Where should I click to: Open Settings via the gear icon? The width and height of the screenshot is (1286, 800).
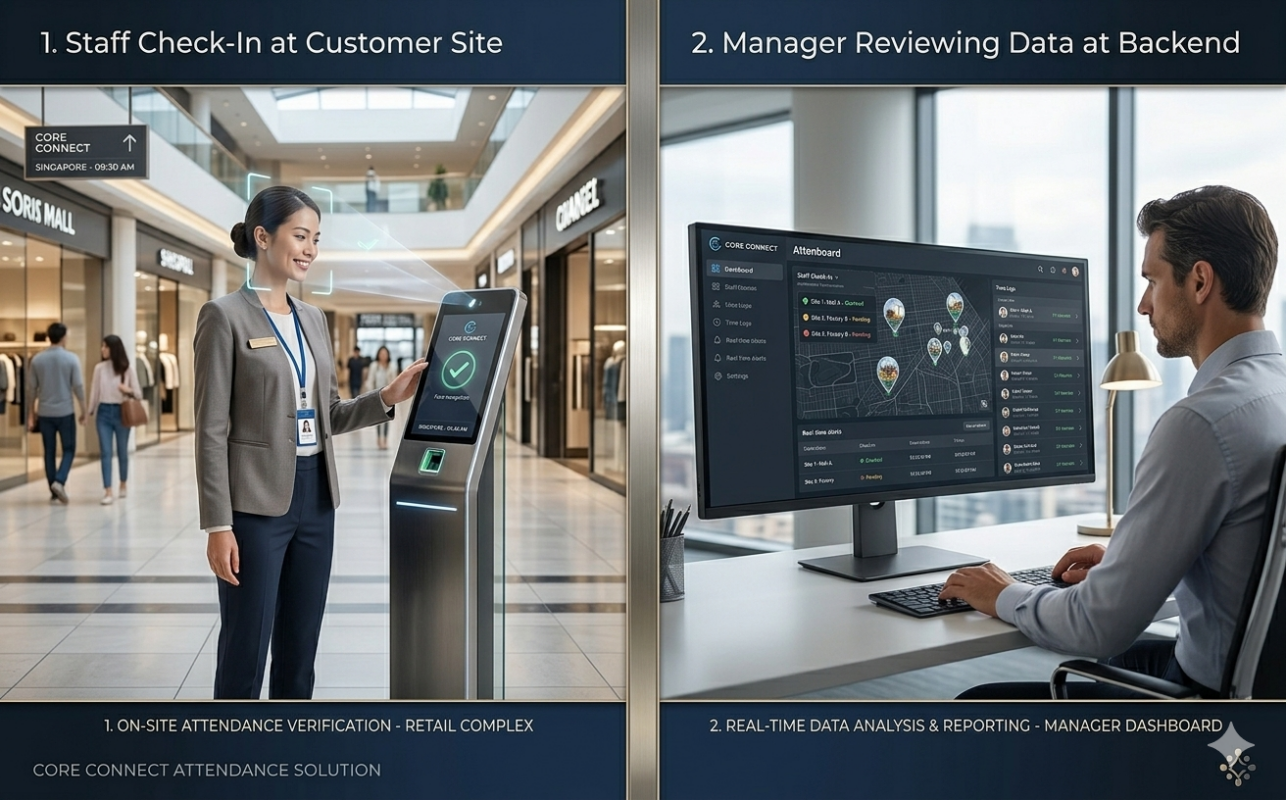point(718,376)
